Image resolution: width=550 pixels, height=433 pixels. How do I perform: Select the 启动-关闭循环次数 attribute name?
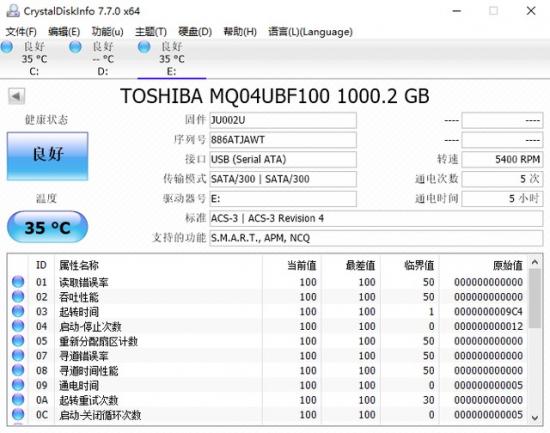(x=100, y=415)
